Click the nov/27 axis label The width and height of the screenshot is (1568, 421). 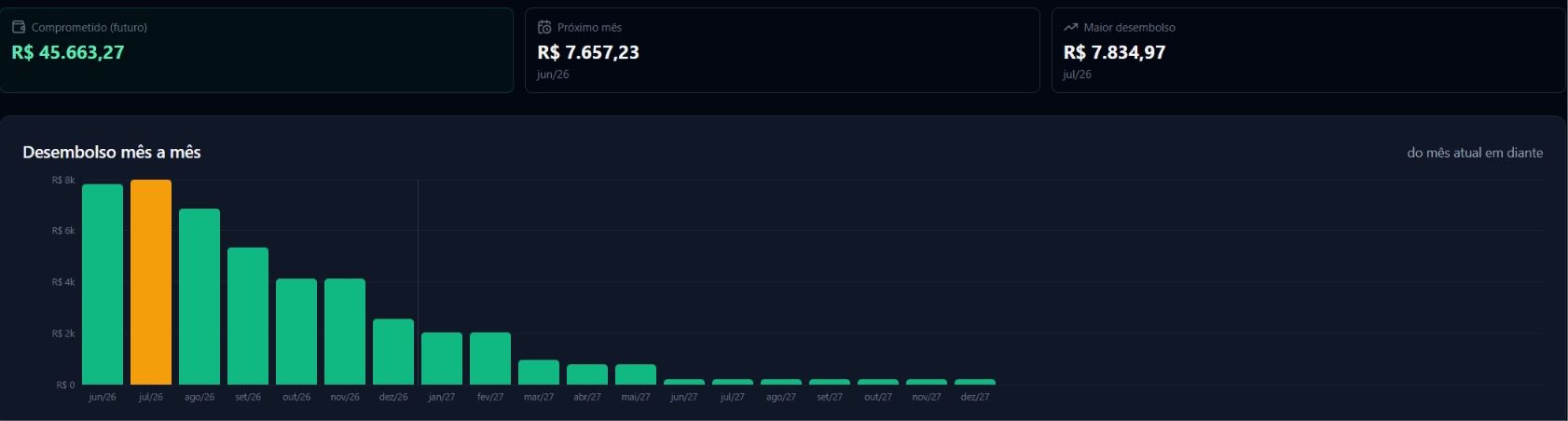(x=927, y=397)
